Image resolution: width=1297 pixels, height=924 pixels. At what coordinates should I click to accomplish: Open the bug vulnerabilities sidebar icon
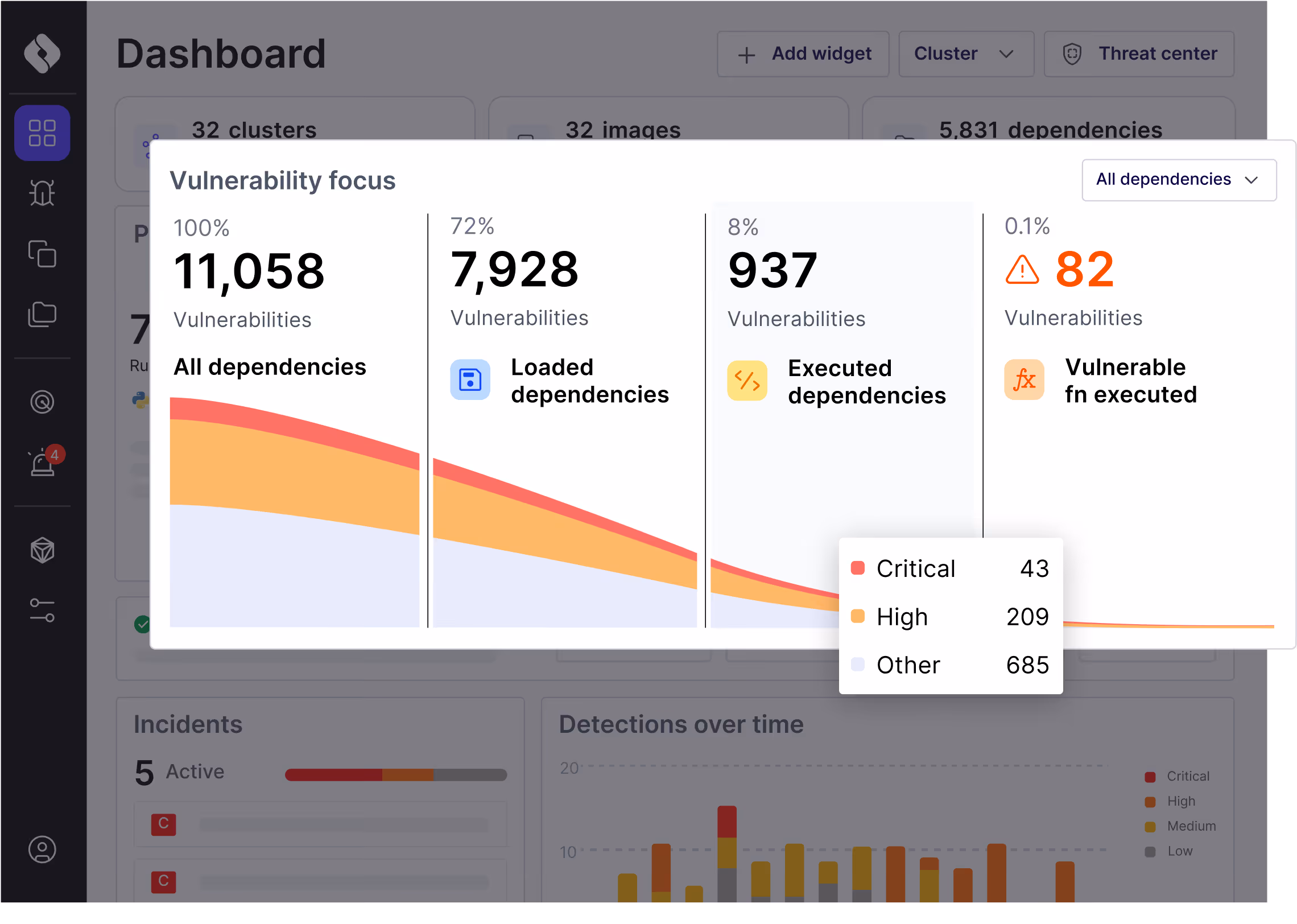pyautogui.click(x=42, y=193)
